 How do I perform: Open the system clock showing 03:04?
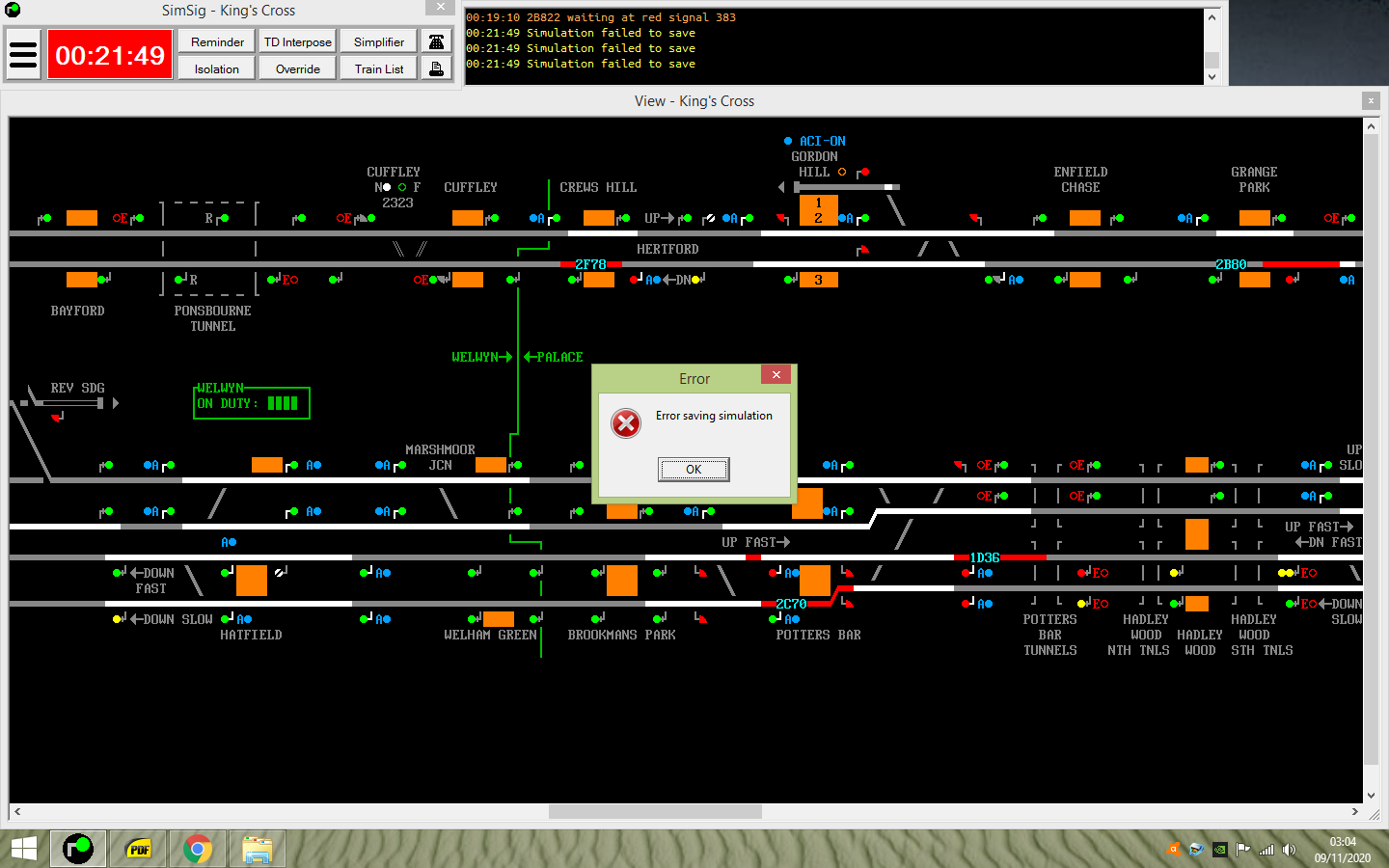click(1342, 850)
